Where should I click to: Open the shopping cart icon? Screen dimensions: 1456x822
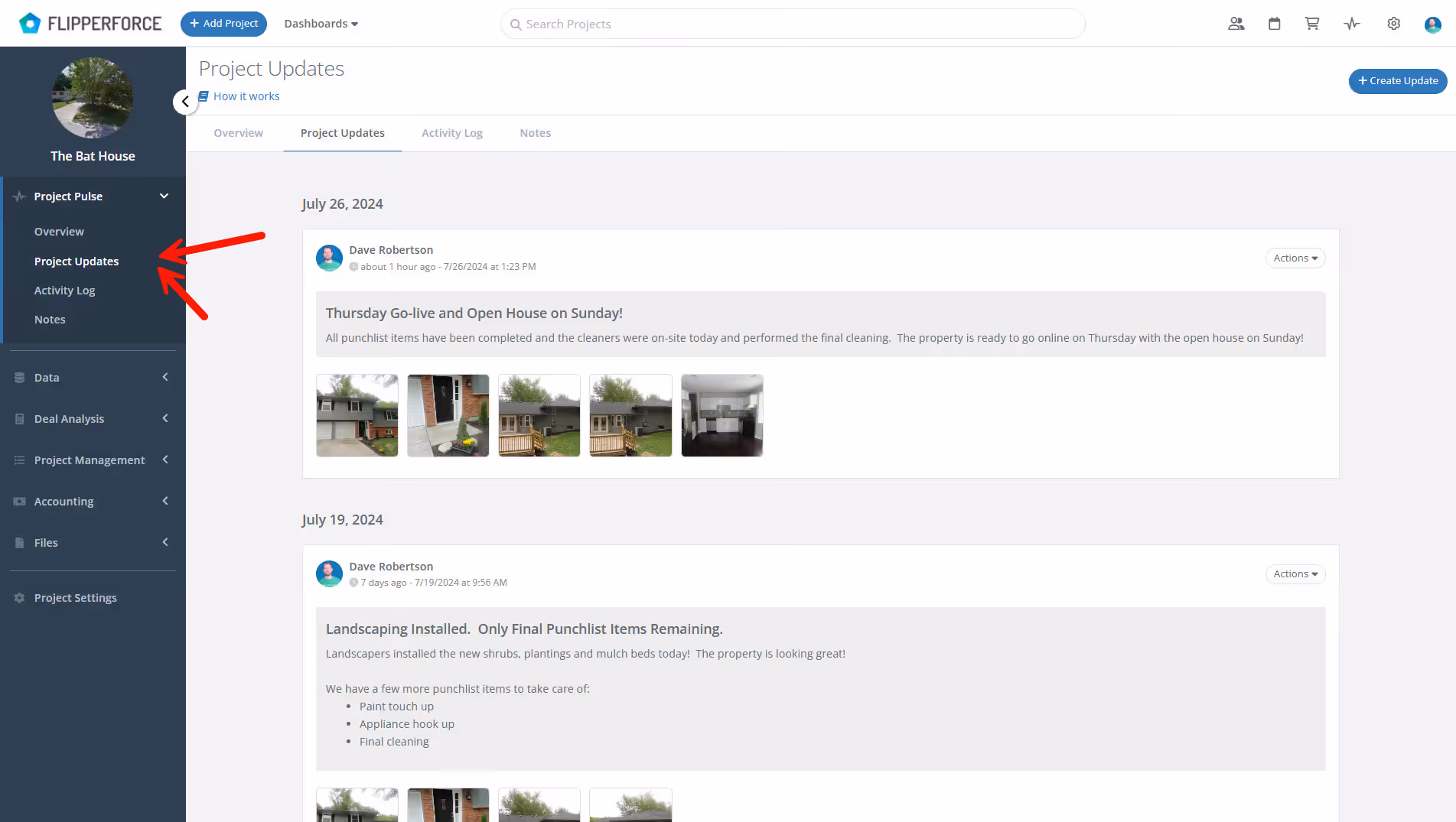pos(1312,24)
